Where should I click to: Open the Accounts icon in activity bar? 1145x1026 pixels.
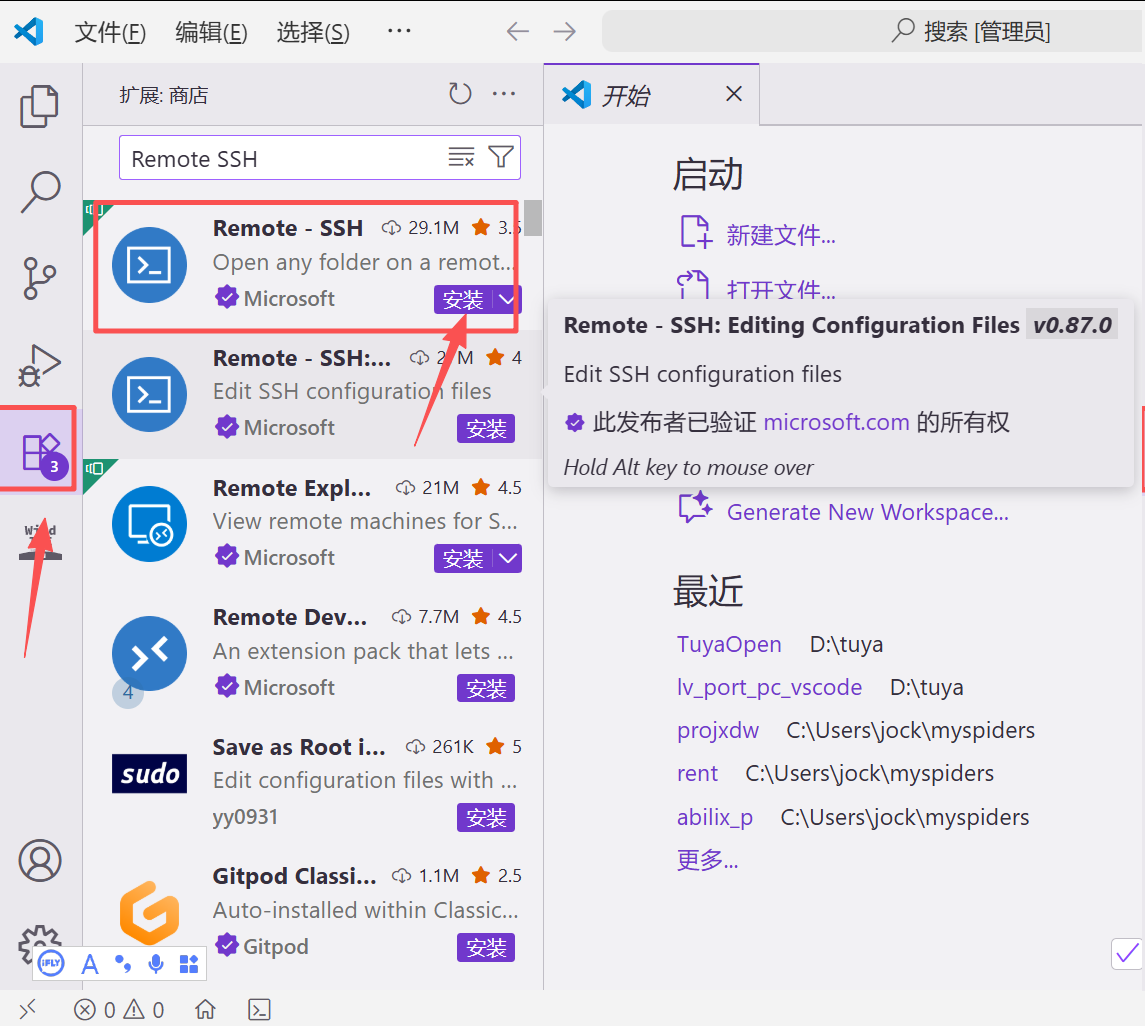pyautogui.click(x=39, y=860)
